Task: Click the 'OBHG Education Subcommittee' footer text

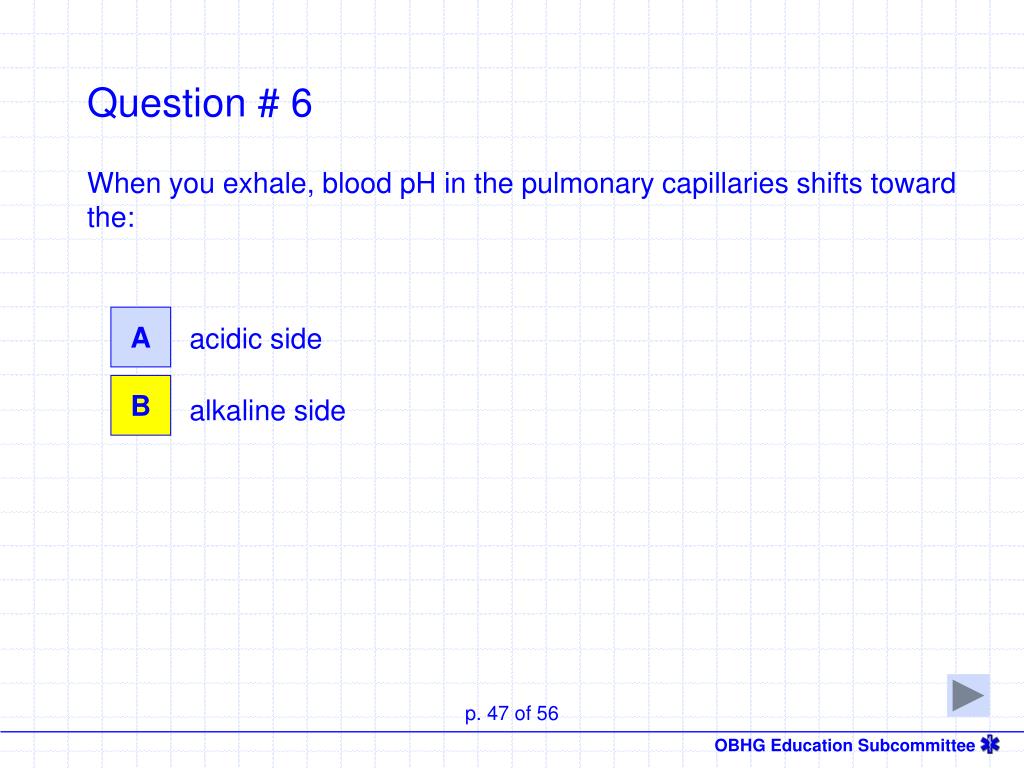Action: 844,745
